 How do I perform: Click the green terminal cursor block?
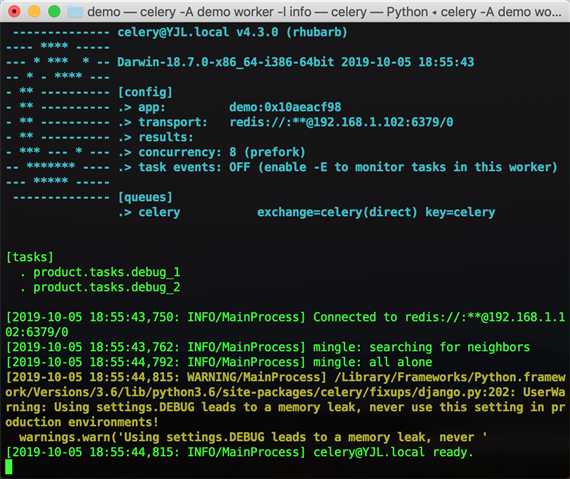(9, 467)
